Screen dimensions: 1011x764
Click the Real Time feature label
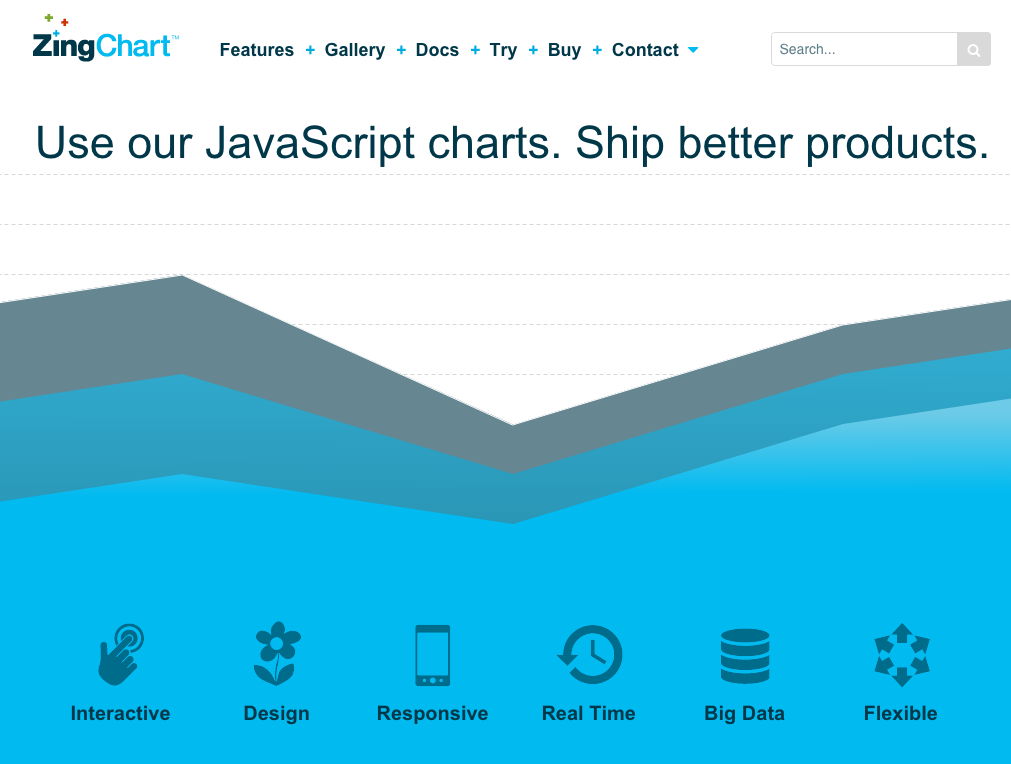[x=588, y=713]
